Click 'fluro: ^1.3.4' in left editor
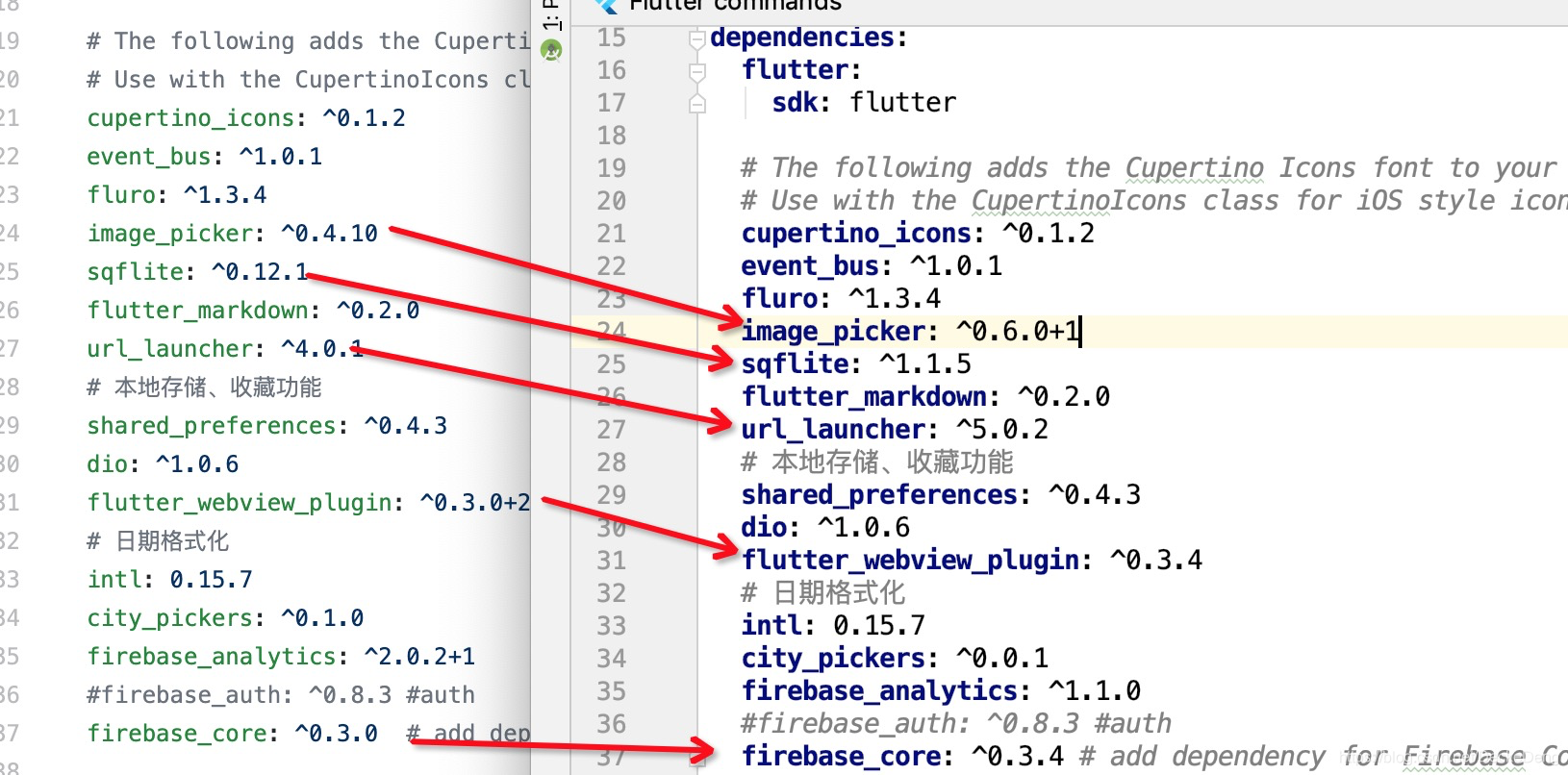 177,195
